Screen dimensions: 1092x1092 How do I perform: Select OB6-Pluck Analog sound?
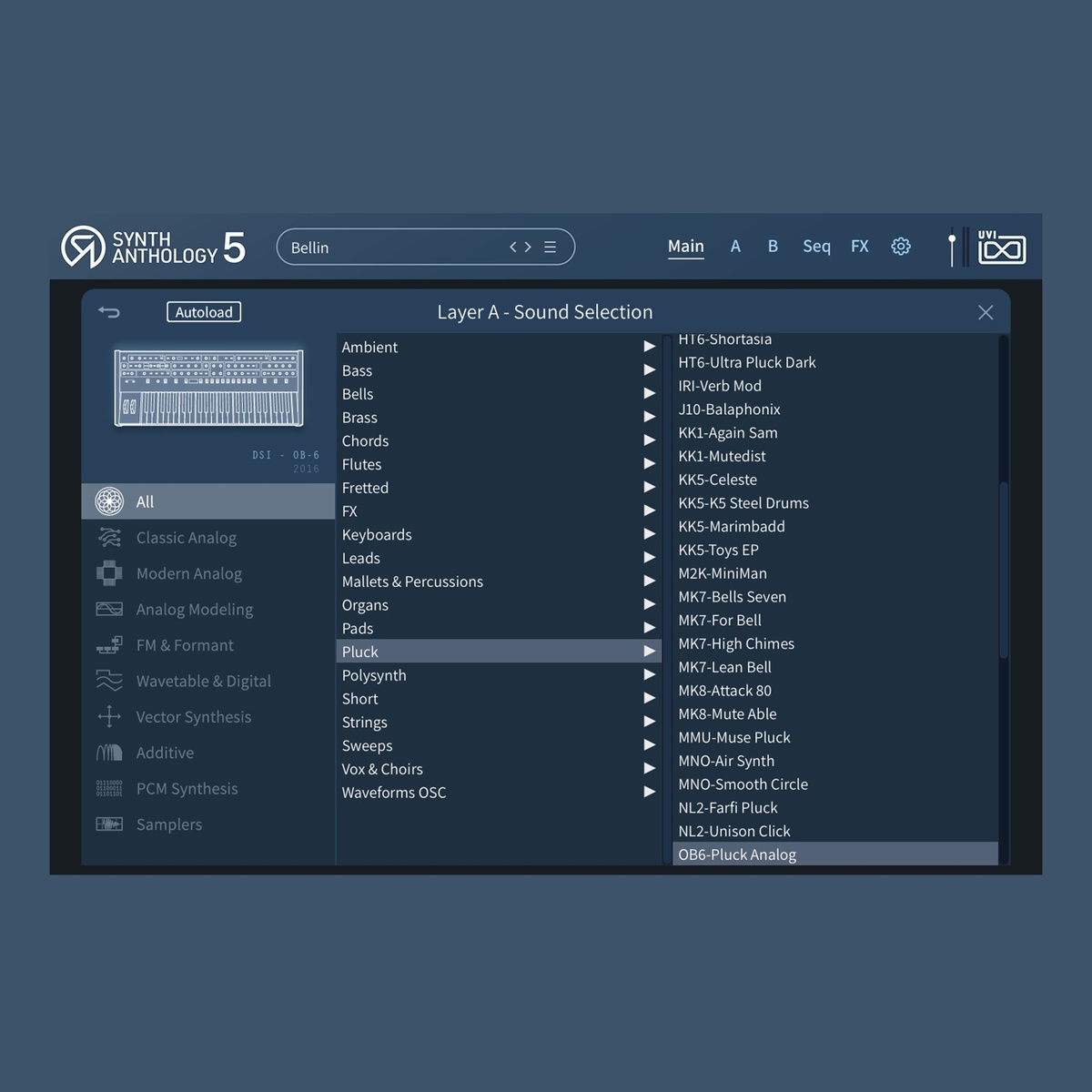(x=835, y=854)
